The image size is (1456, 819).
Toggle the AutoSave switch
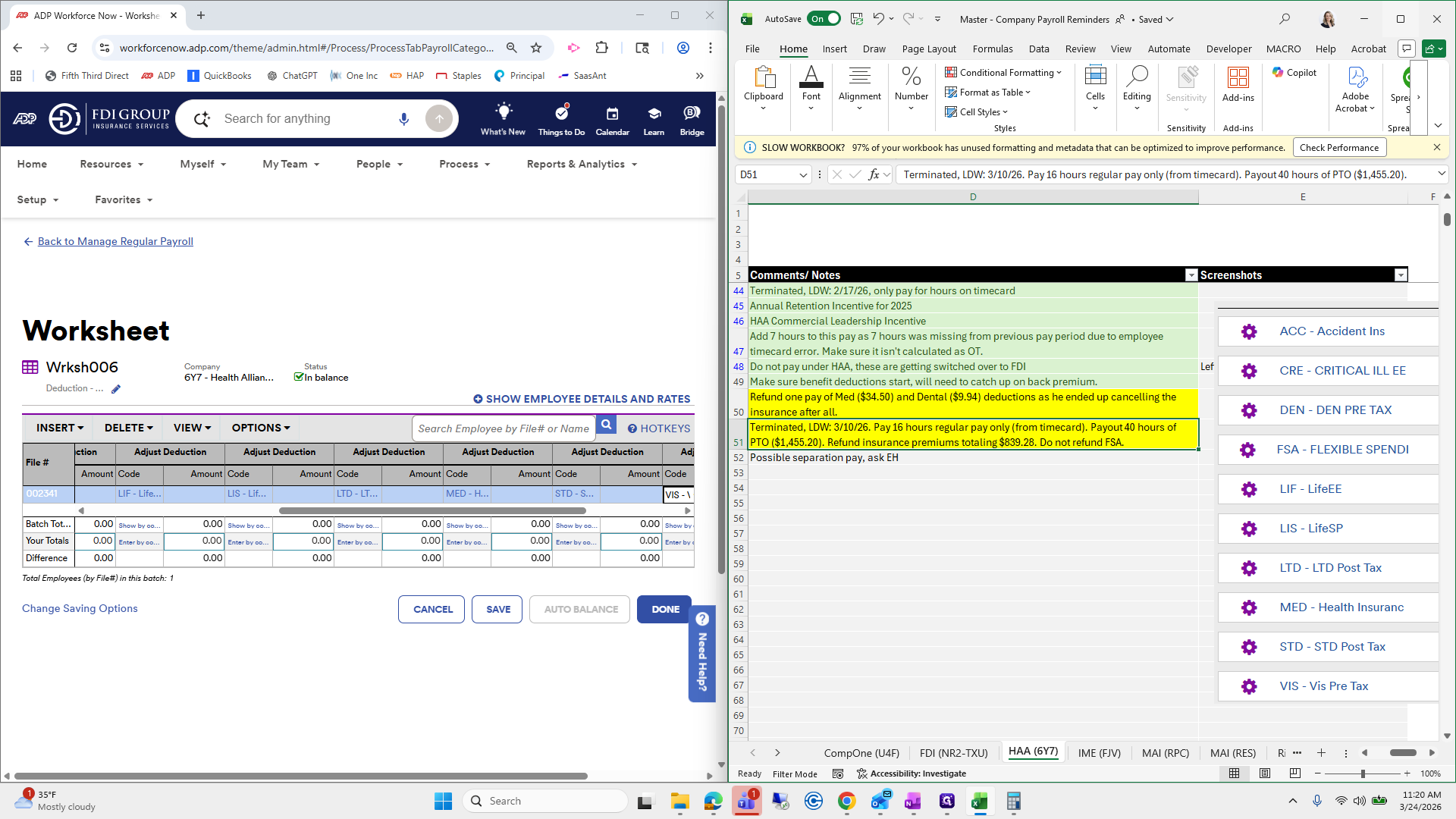tap(824, 19)
